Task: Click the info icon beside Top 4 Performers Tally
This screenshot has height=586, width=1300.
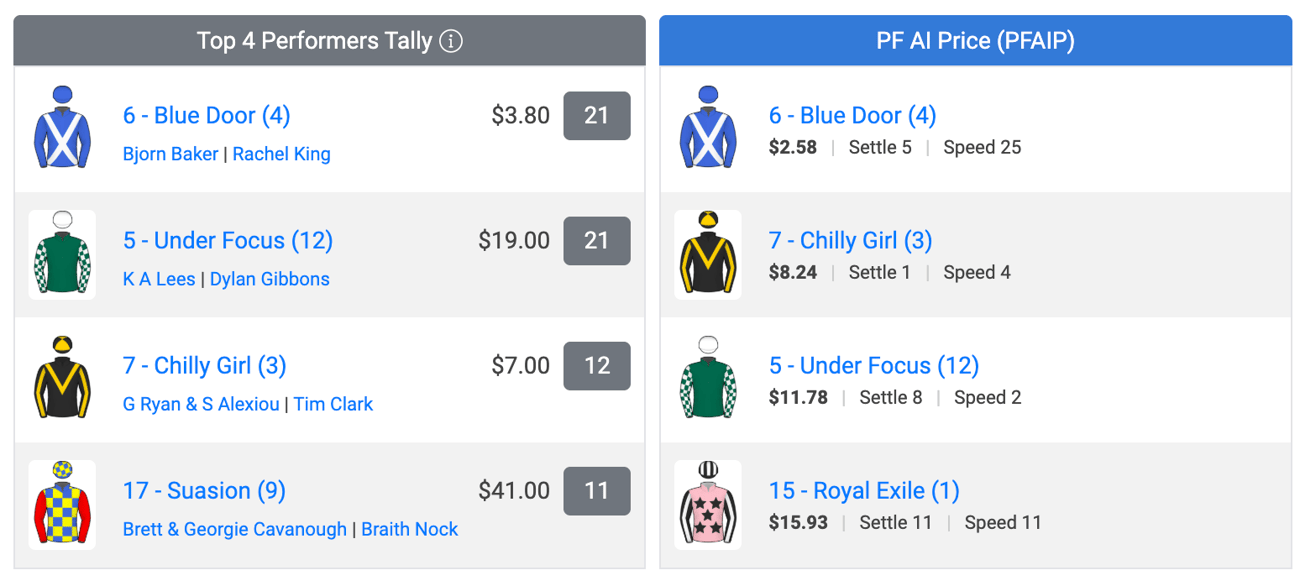Action: point(451,41)
